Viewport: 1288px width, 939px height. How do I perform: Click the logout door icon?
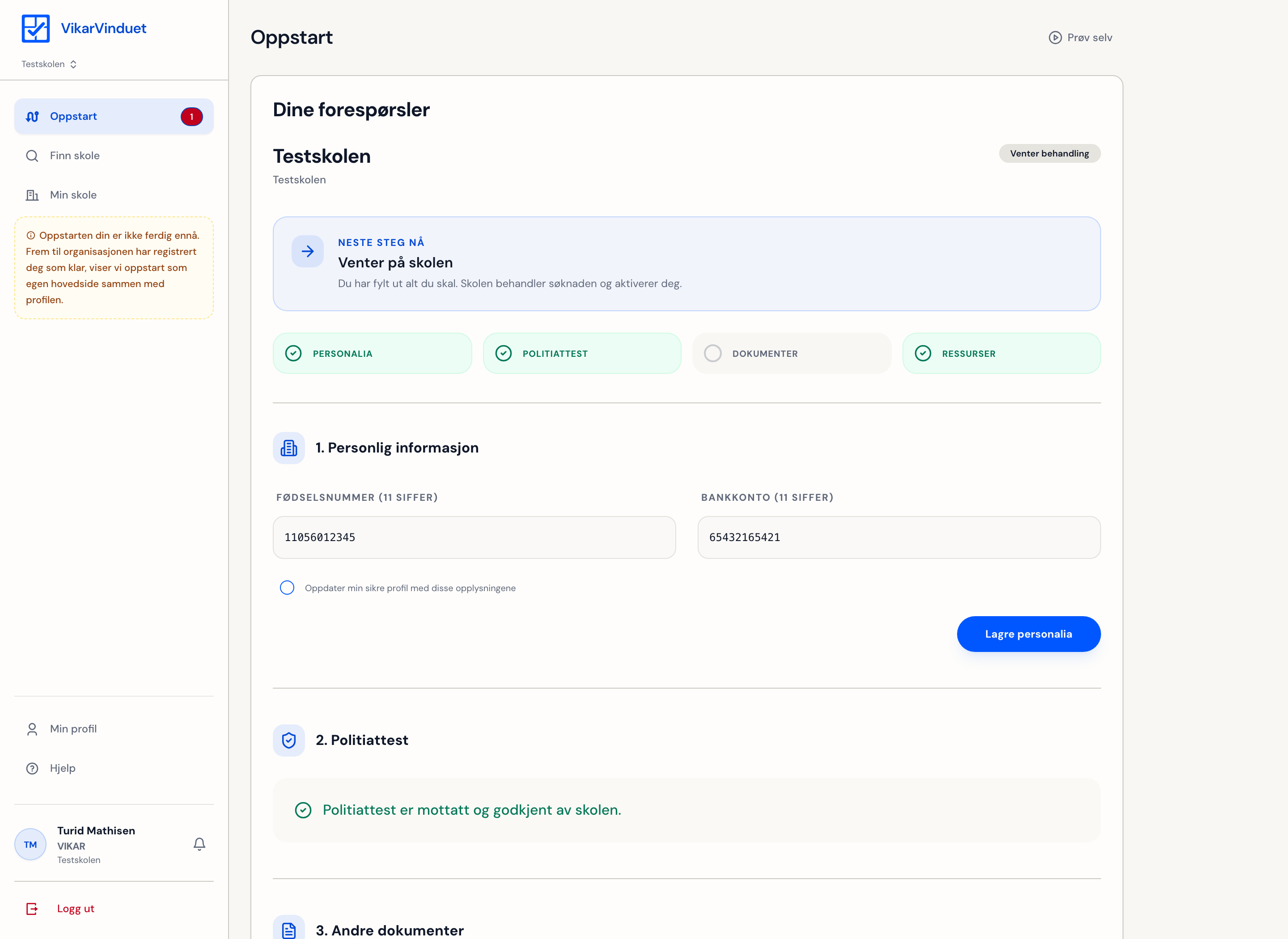tap(32, 909)
